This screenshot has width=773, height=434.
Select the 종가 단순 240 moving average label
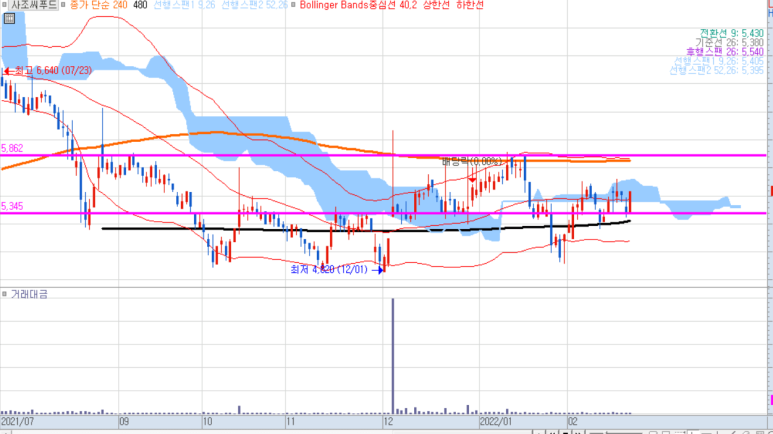pyautogui.click(x=99, y=5)
